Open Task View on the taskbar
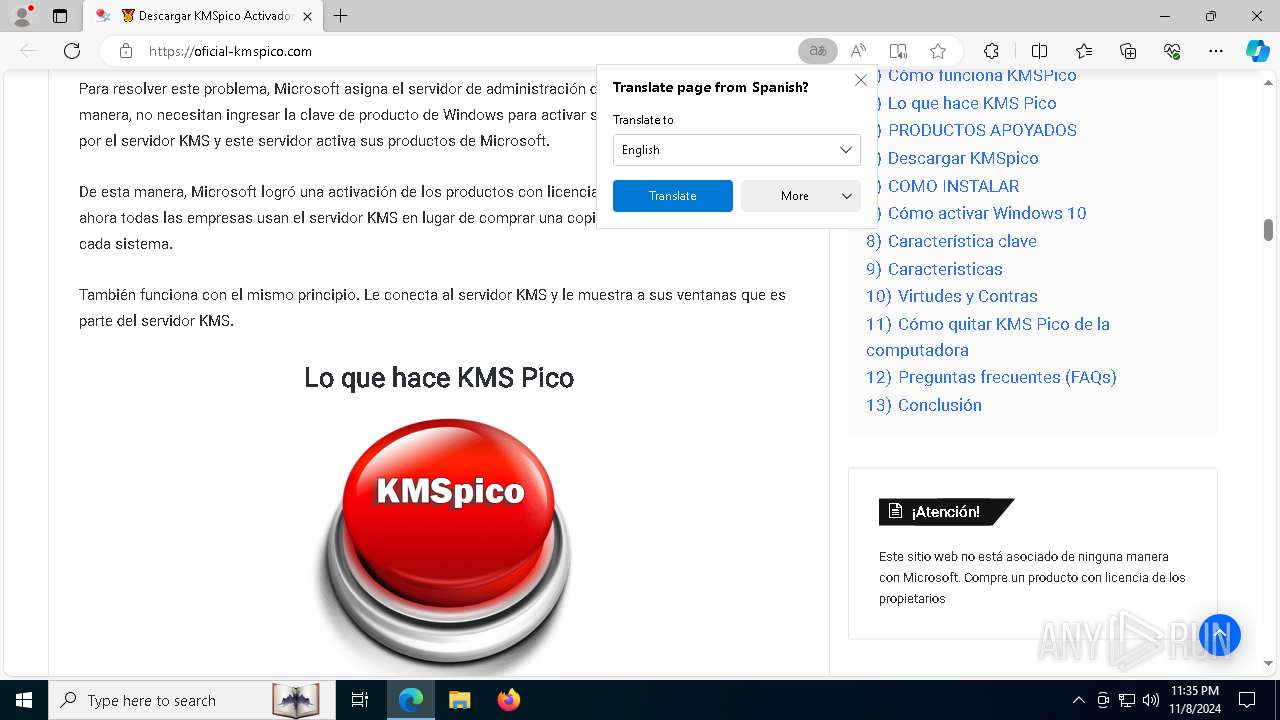The height and width of the screenshot is (720, 1280). click(x=360, y=700)
